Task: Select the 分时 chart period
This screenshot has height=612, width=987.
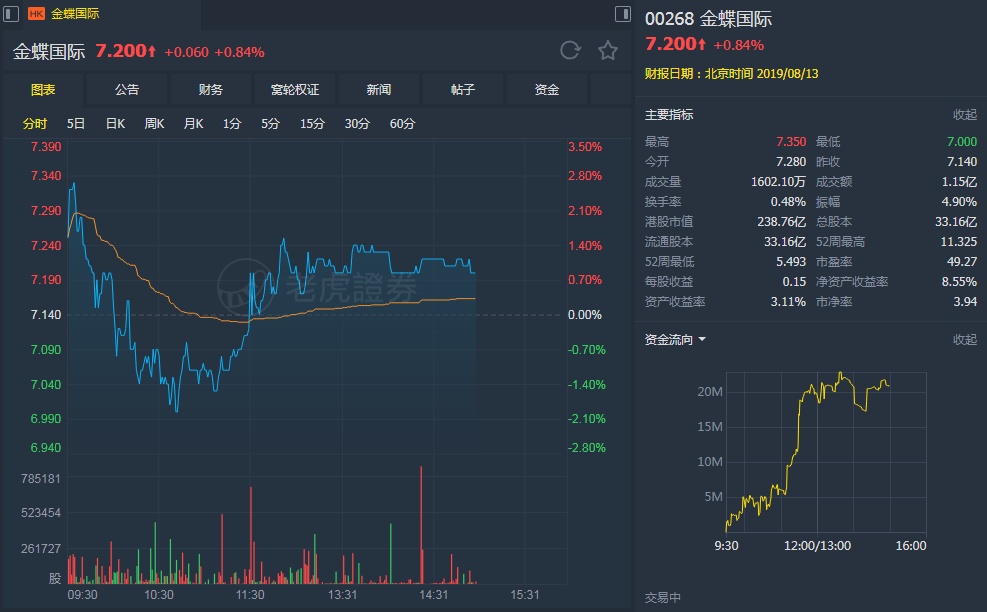Action: [x=35, y=123]
